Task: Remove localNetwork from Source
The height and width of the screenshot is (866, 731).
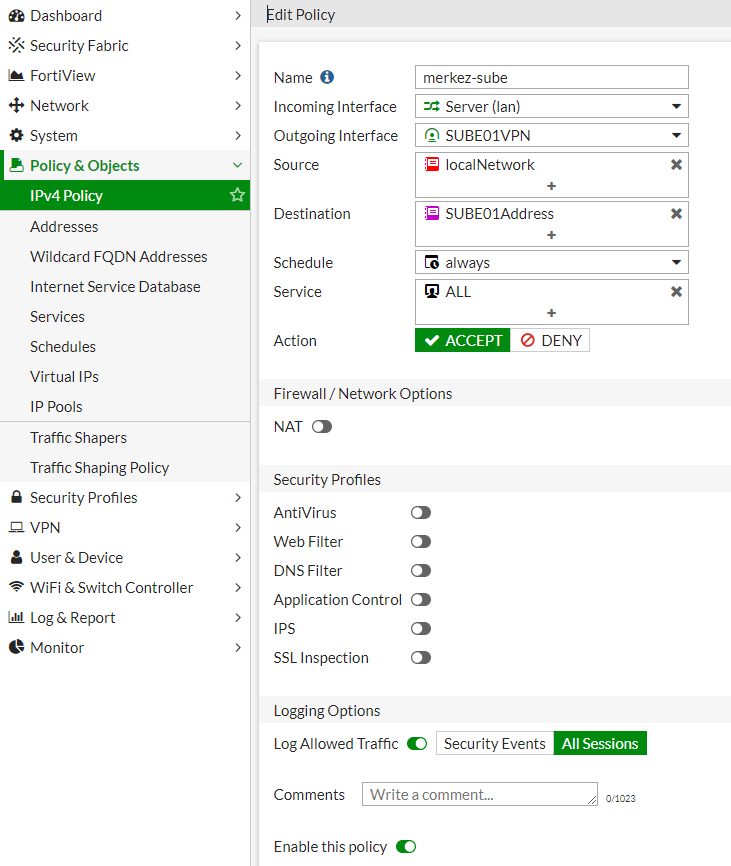Action: click(x=676, y=165)
